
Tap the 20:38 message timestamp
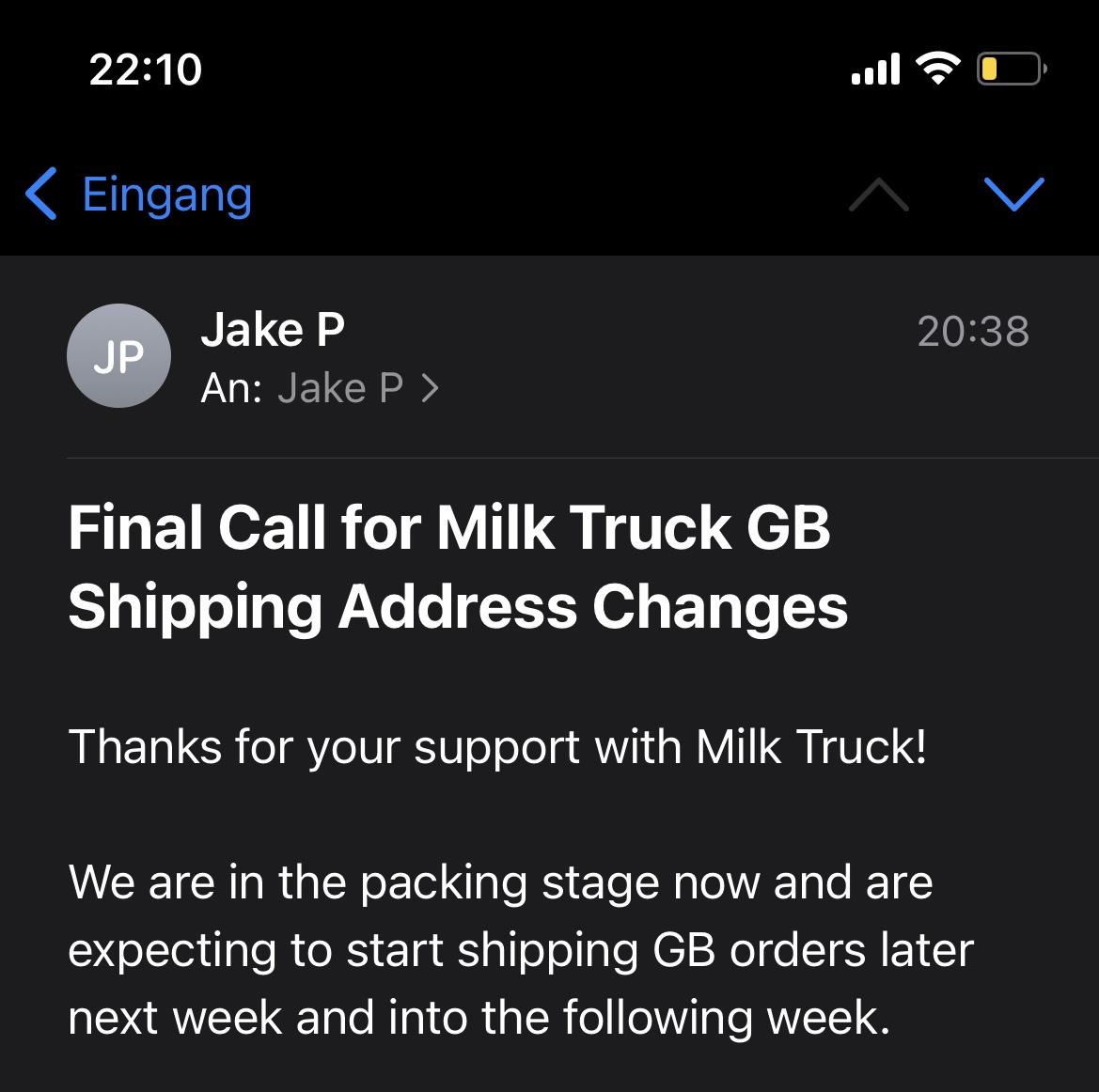coord(973,332)
